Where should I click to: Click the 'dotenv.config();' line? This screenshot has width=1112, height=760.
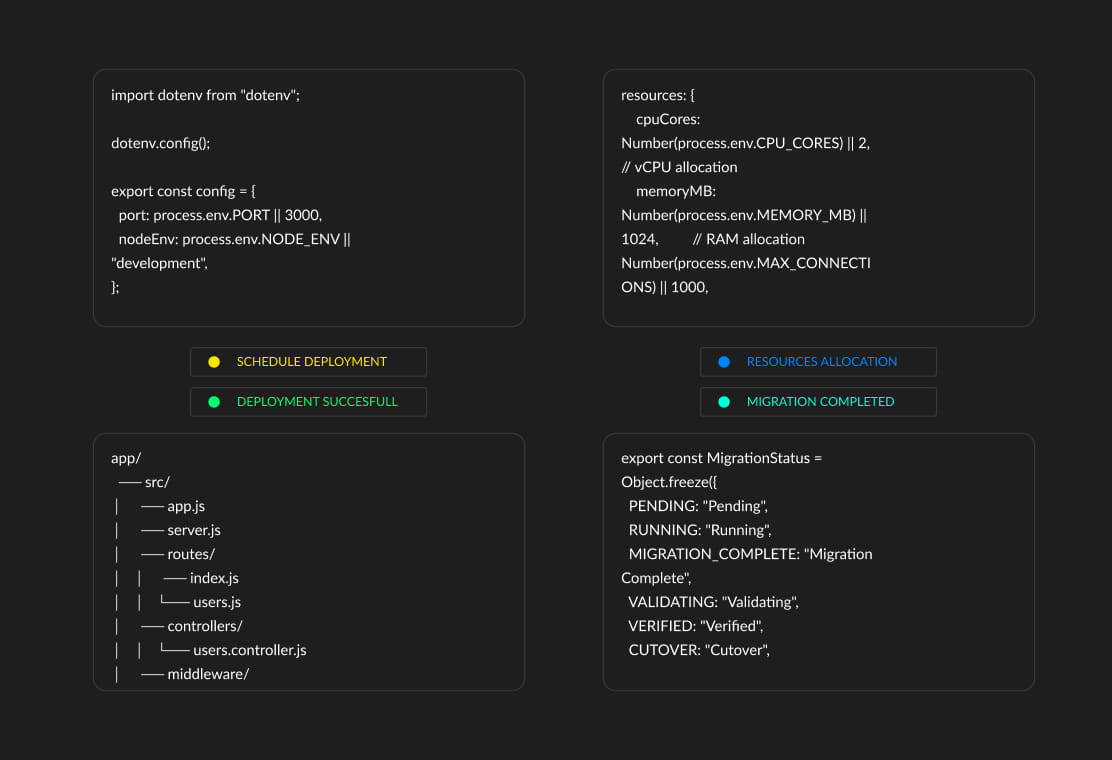click(x=161, y=143)
